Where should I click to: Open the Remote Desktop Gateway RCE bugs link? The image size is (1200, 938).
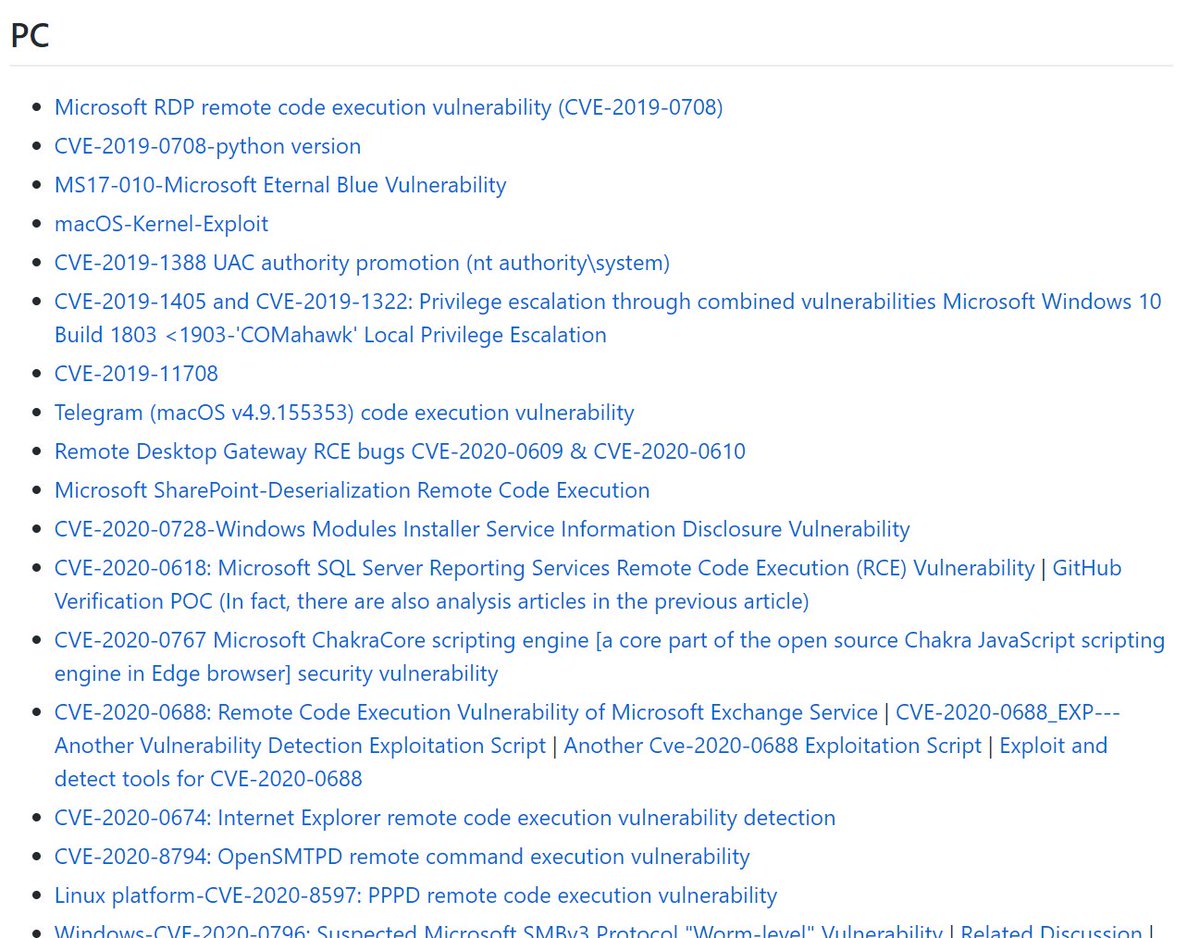pos(400,451)
